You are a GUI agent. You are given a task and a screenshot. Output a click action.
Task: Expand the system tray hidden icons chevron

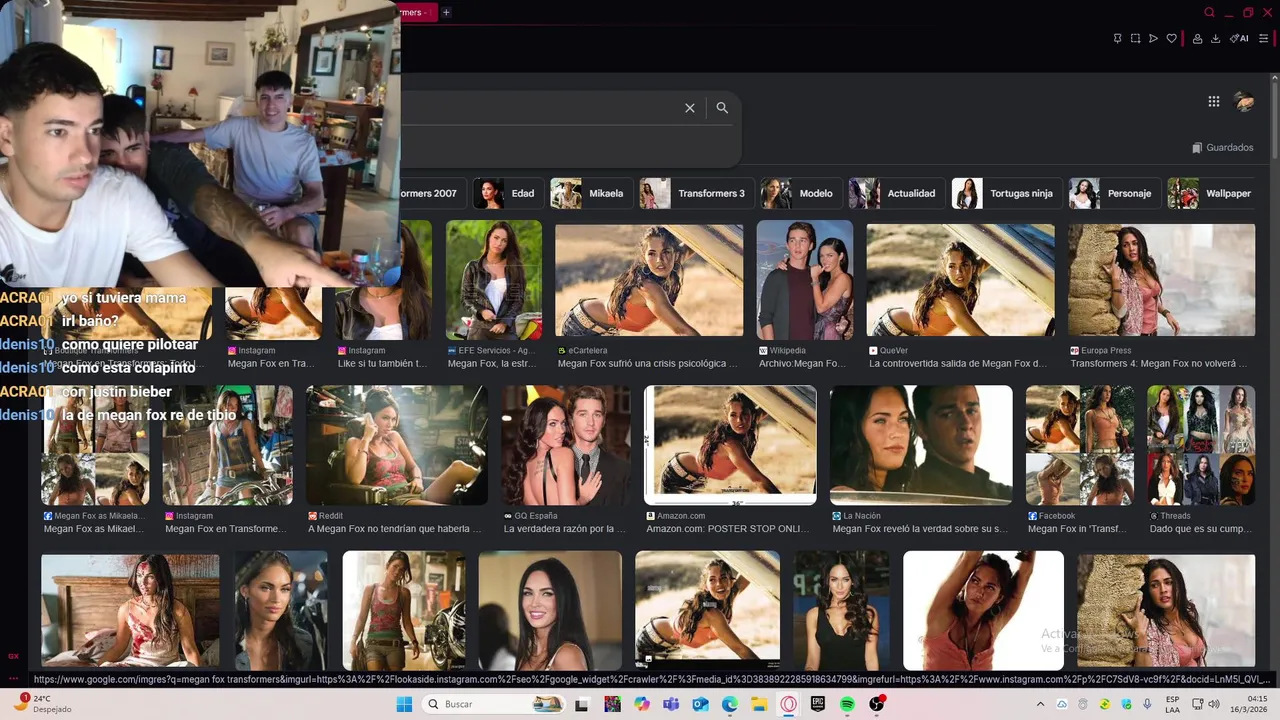point(1040,704)
